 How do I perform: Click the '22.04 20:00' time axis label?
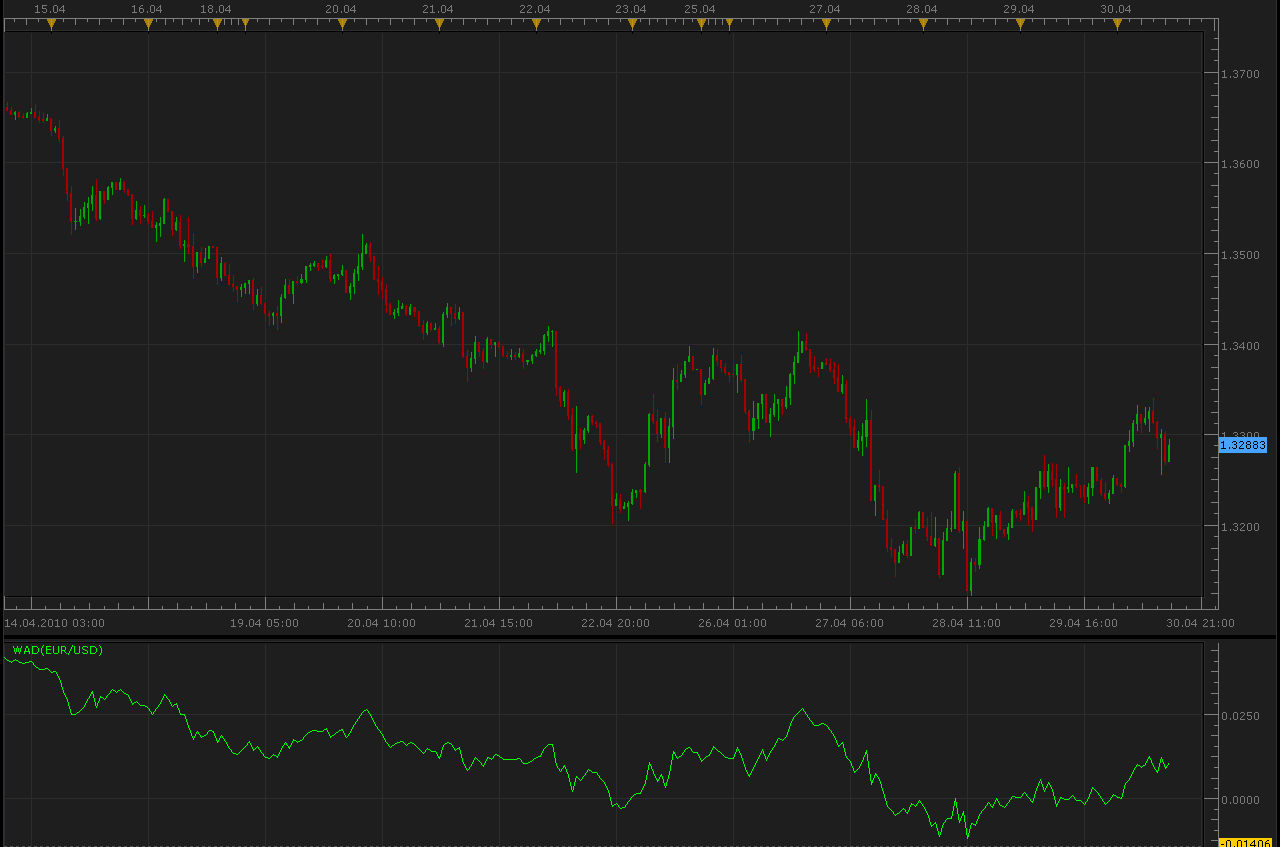click(615, 623)
